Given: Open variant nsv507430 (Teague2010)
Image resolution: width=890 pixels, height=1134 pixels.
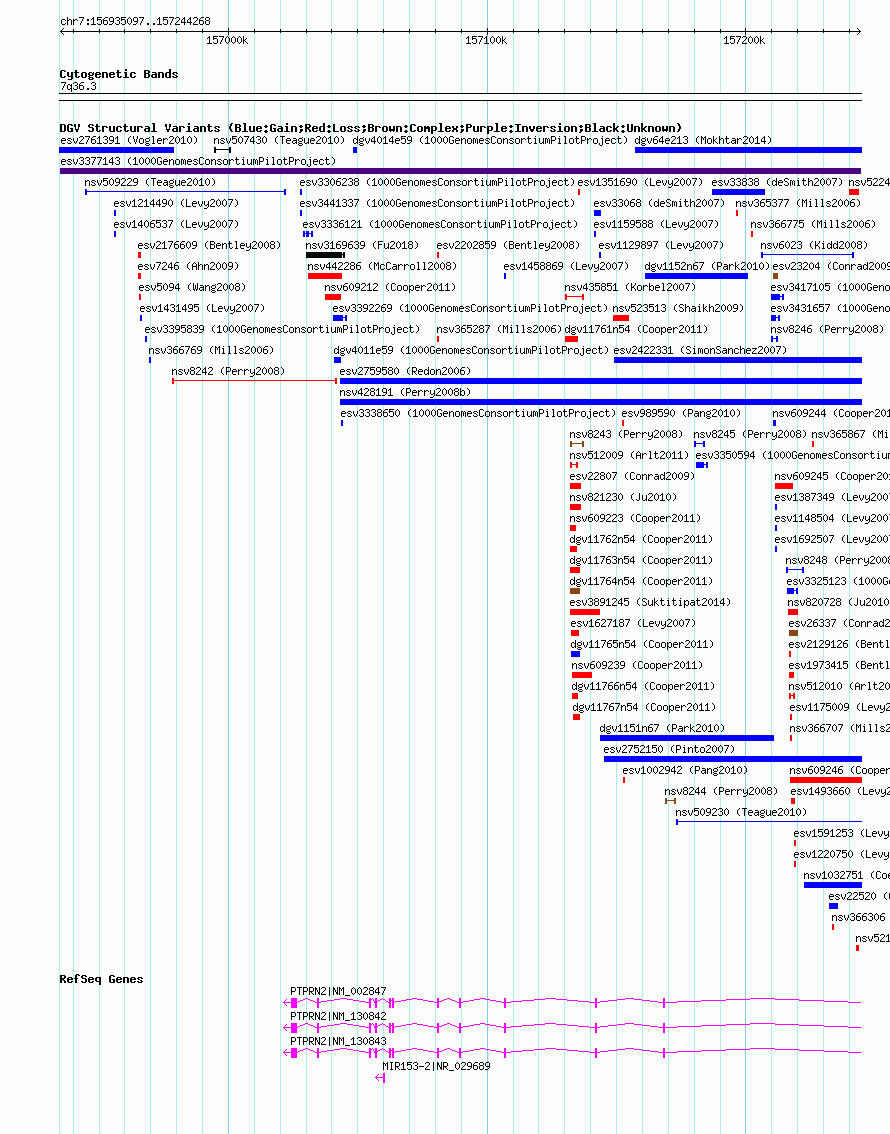Looking at the screenshot, I should (279, 140).
